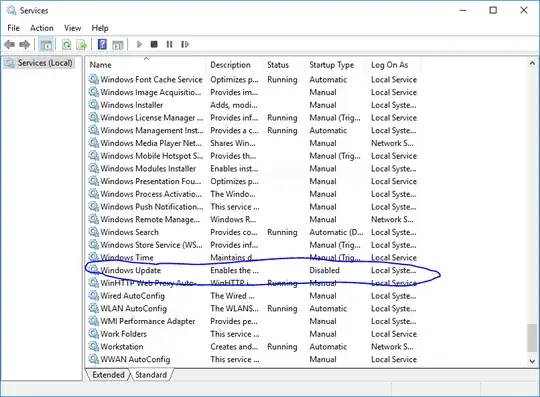Click 'Enables the ...' description of Windows Update
Screen dimensions: 540x397
click(234, 270)
